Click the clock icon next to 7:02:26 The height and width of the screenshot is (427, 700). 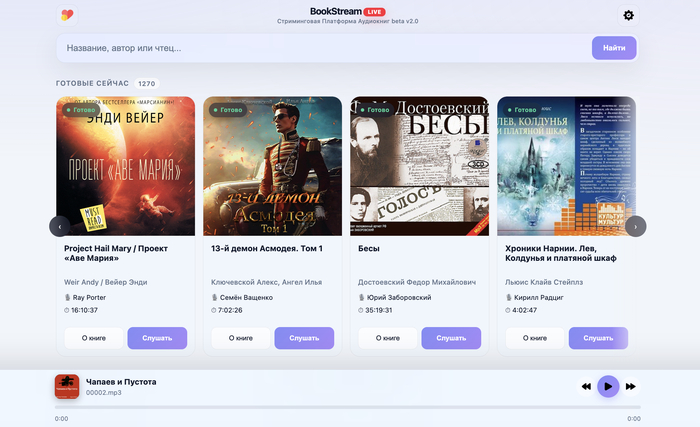213,310
